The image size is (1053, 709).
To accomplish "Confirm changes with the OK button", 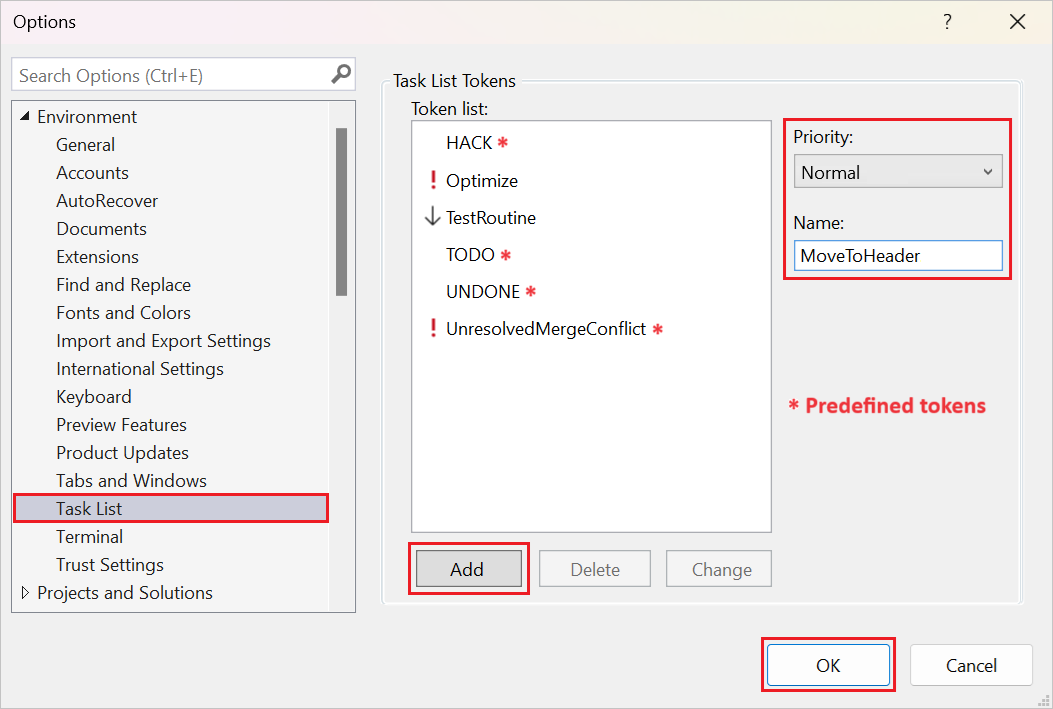I will 828,664.
